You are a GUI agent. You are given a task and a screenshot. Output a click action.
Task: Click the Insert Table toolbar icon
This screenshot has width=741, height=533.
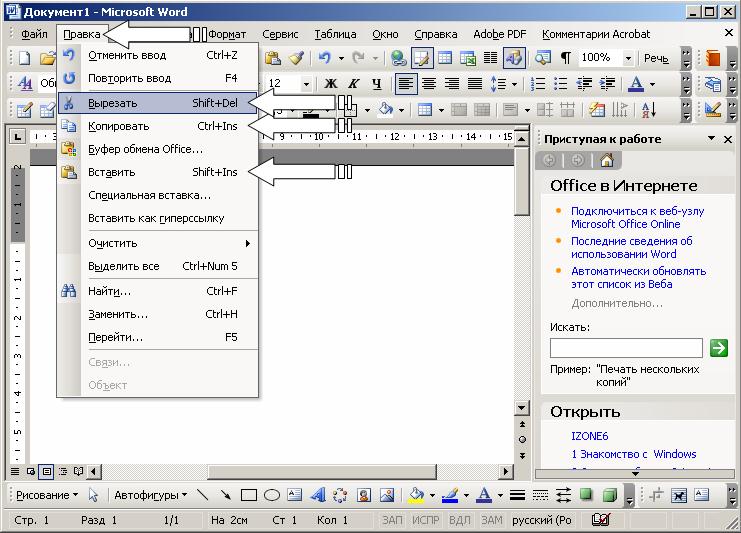[445, 58]
